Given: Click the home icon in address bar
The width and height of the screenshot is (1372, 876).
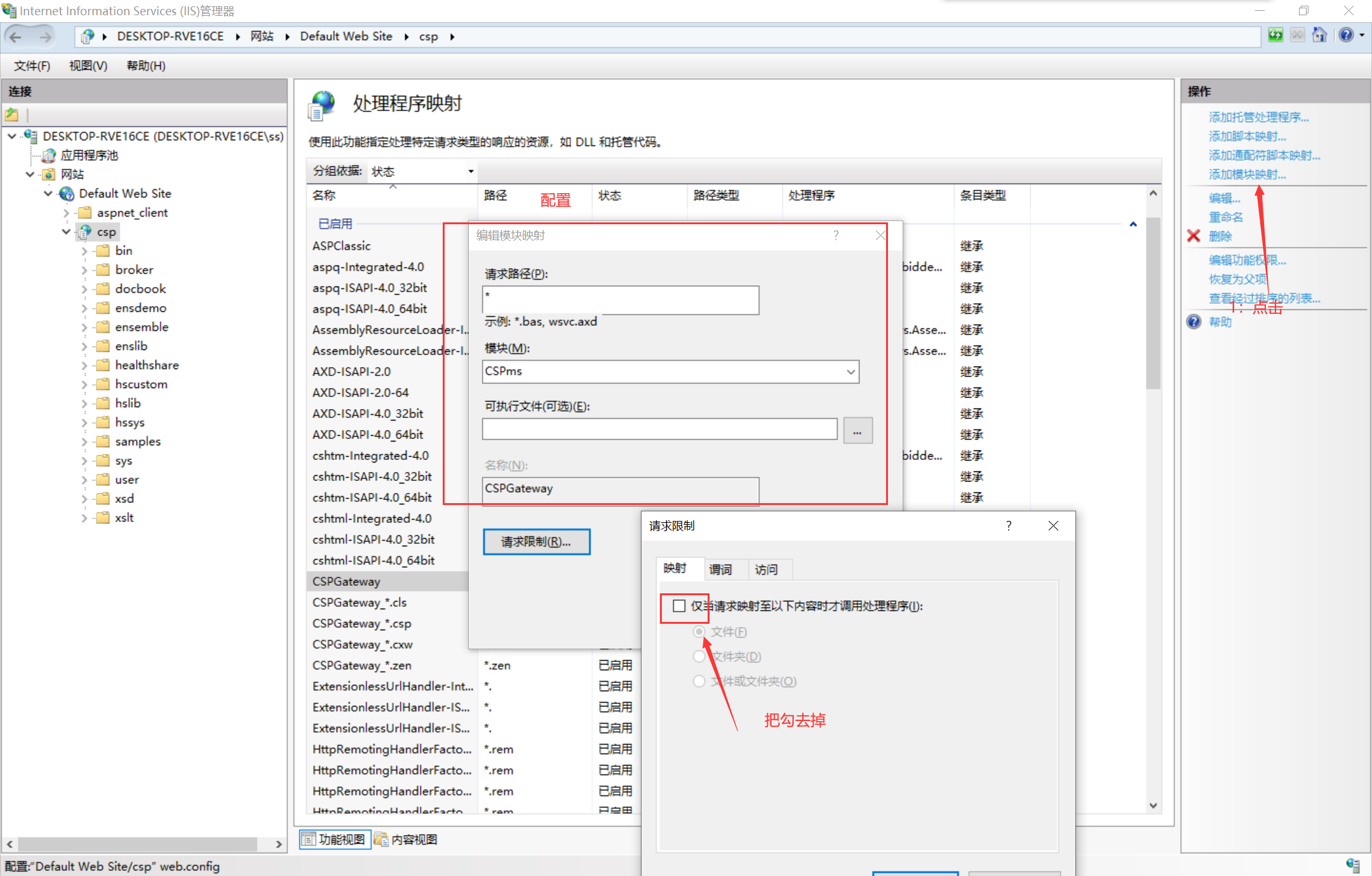Looking at the screenshot, I should pyautogui.click(x=1319, y=36).
